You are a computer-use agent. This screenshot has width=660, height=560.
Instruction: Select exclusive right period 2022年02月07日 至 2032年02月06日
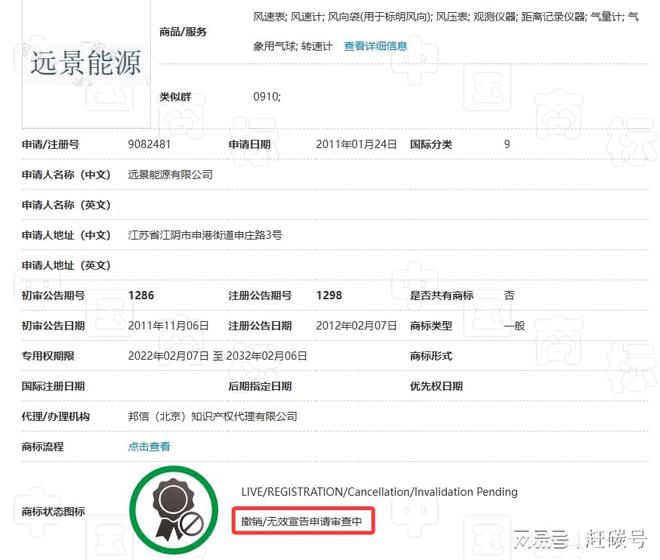click(x=217, y=356)
